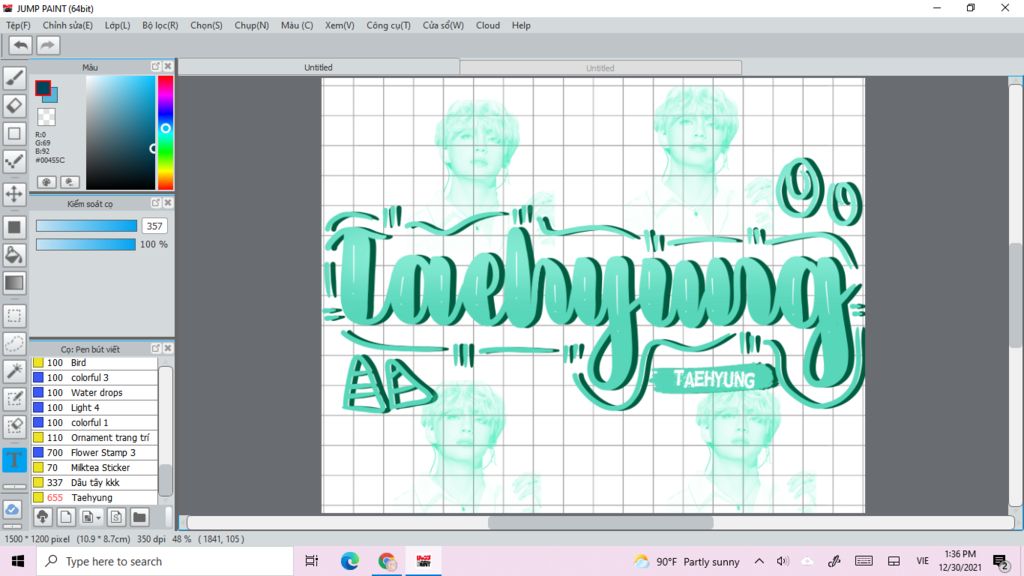Open the add bitmap brush dropdown
Screen dimensions: 1024x576
pyautogui.click(x=91, y=517)
